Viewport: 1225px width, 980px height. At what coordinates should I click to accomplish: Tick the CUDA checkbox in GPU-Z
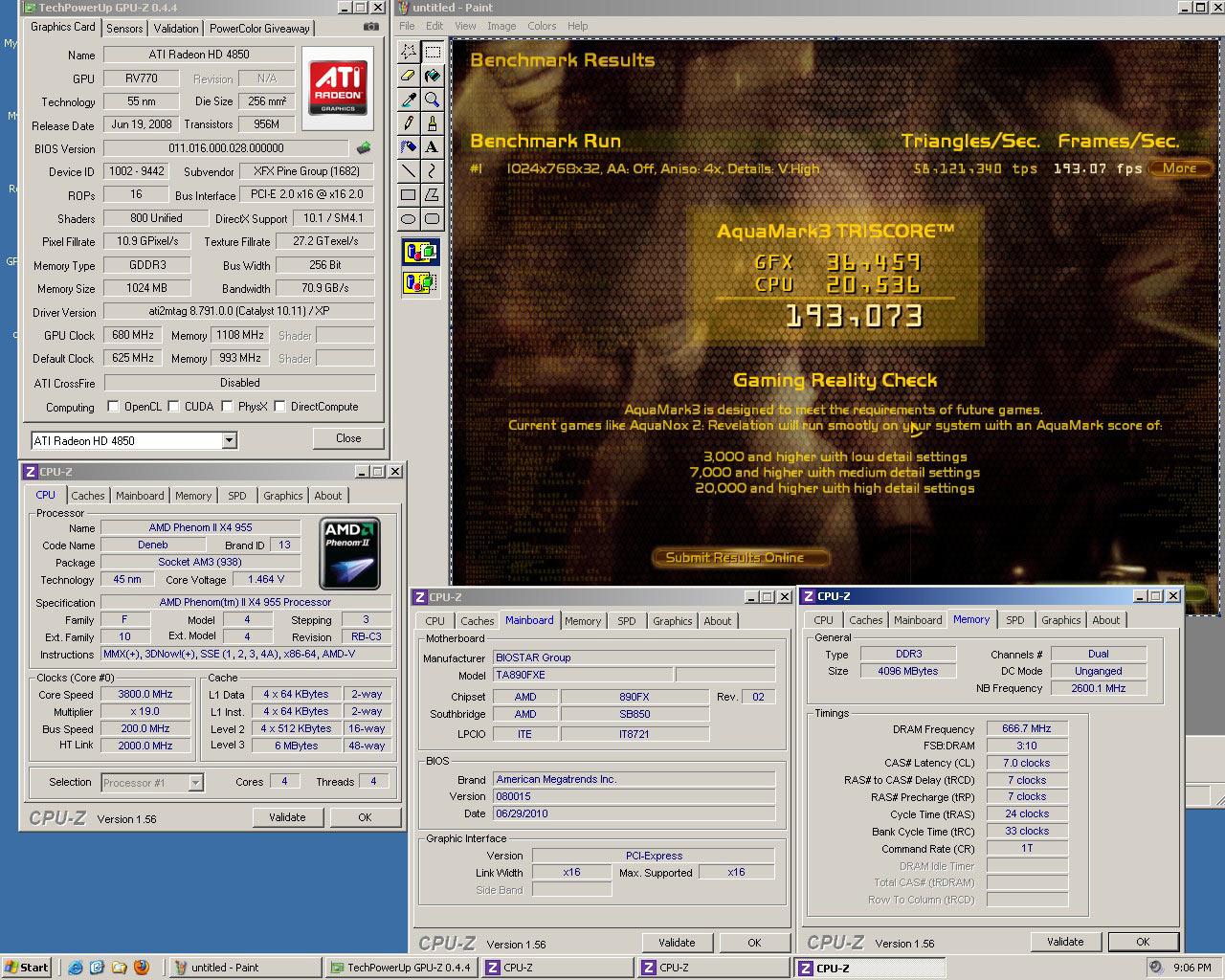coord(173,407)
